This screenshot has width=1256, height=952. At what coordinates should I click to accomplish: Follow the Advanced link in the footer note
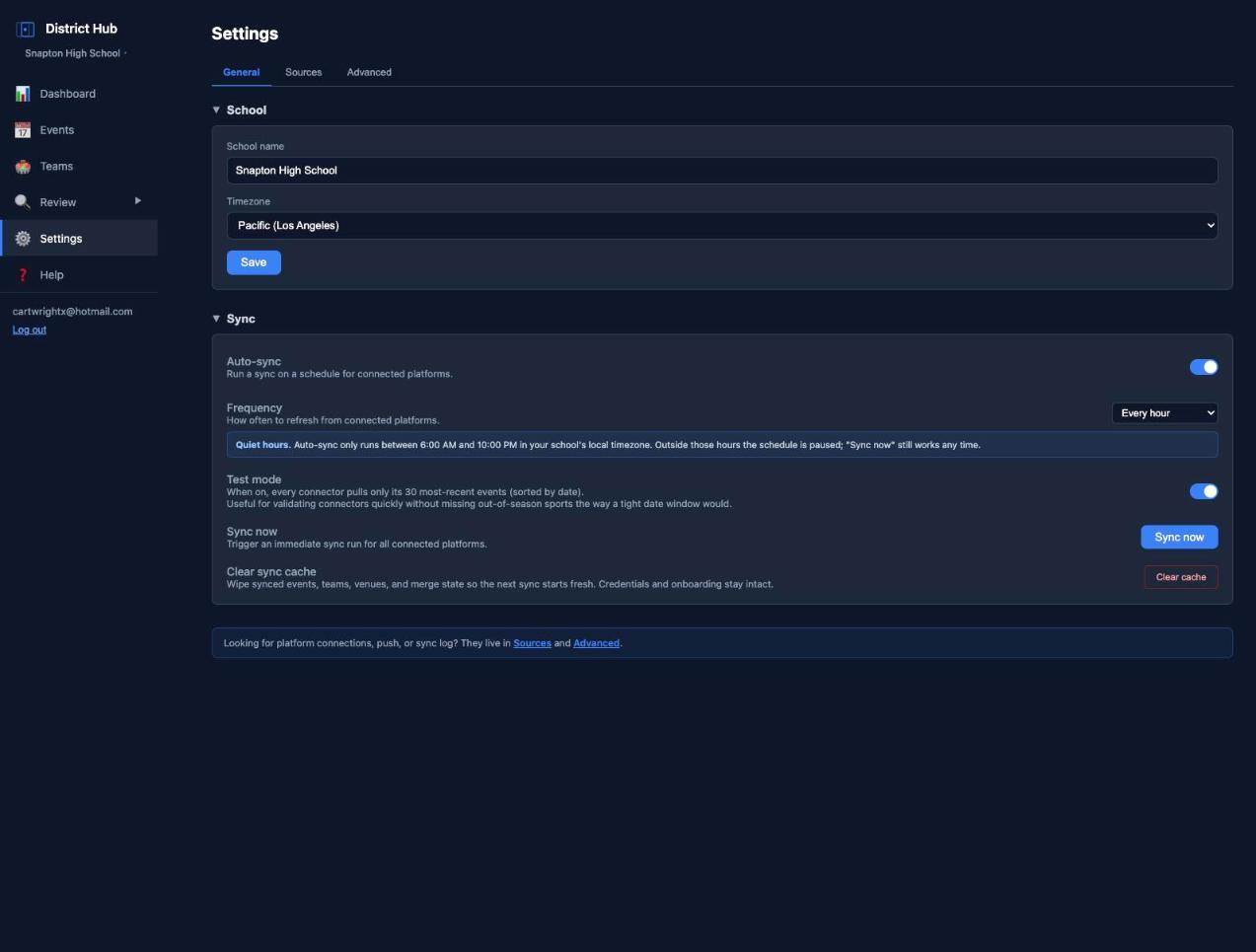[x=596, y=643]
